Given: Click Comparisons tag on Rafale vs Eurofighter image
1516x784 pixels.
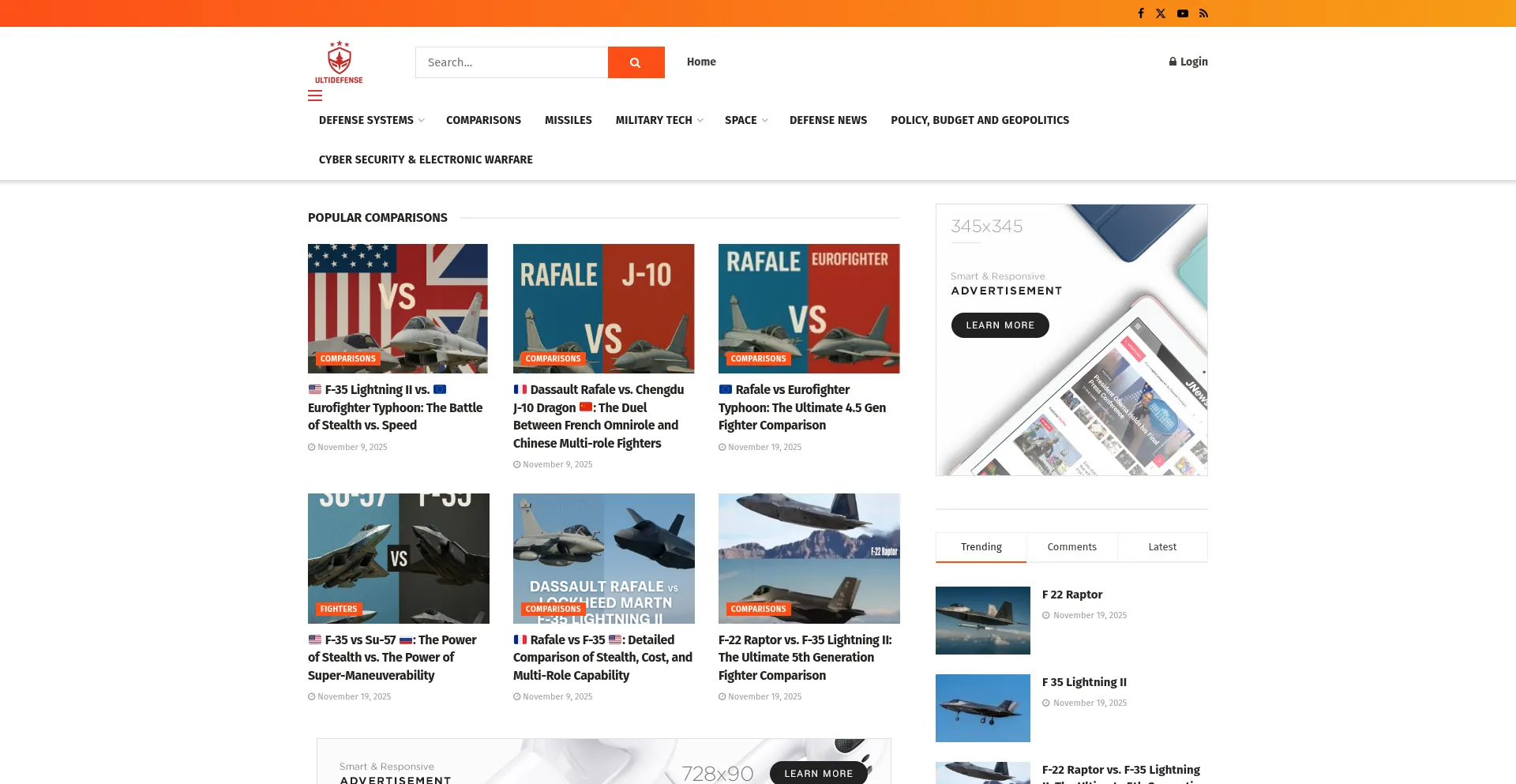Looking at the screenshot, I should coord(759,358).
